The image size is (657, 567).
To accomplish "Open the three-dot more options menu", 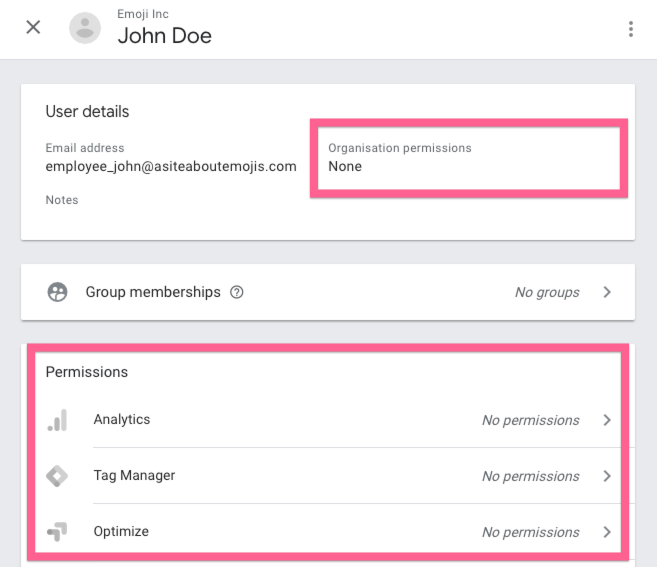I will 631,29.
